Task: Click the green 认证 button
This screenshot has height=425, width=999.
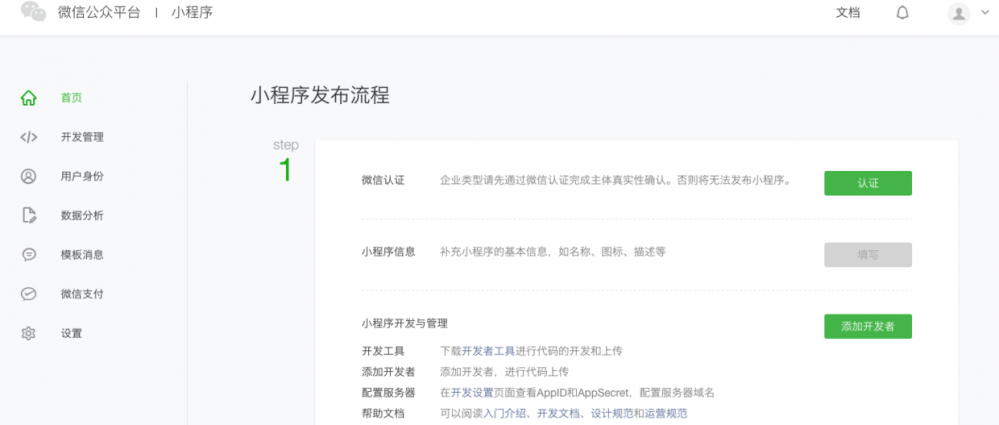Action: click(868, 183)
